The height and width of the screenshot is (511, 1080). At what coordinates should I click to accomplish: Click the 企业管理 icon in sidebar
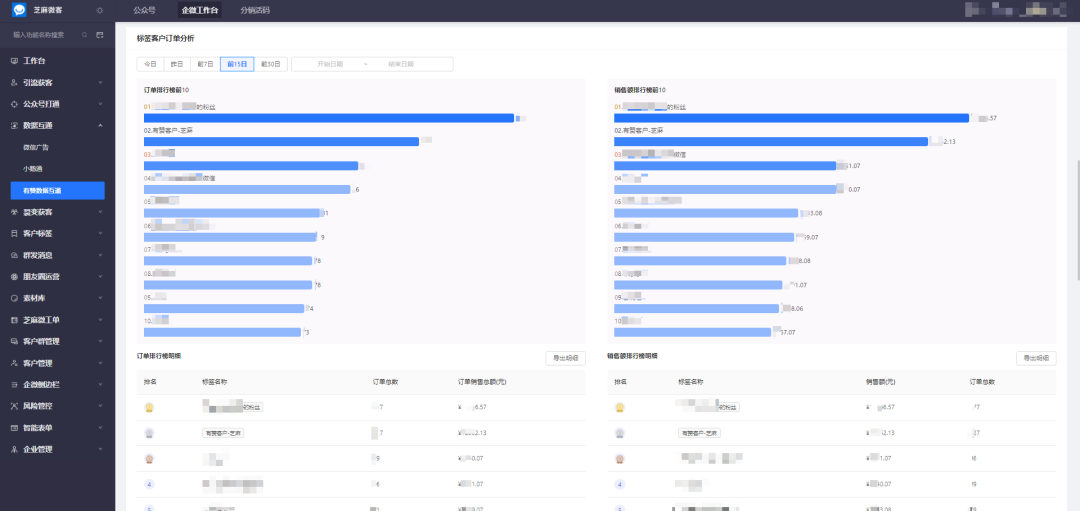[14, 449]
